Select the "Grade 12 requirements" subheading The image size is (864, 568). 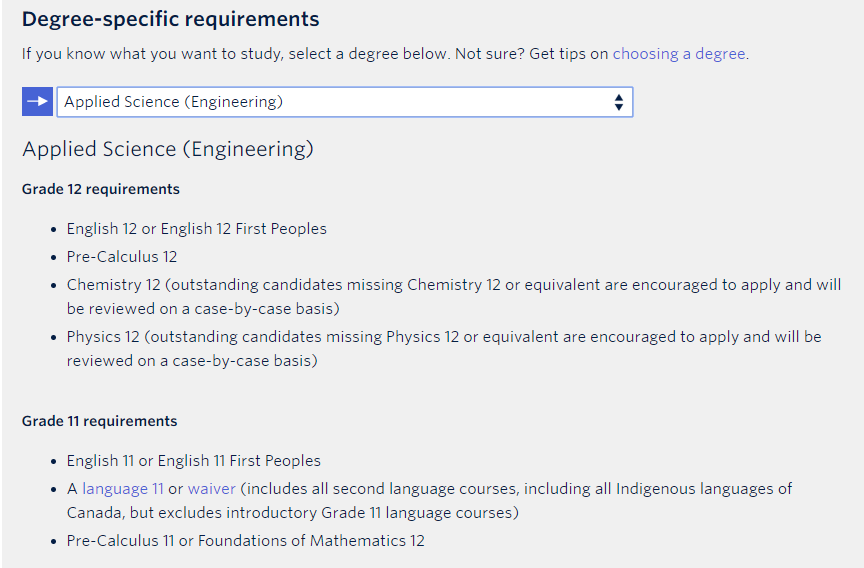101,189
